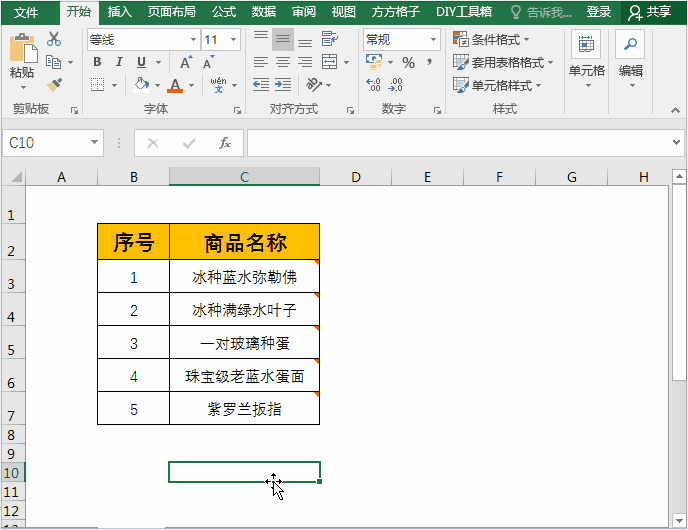The width and height of the screenshot is (688, 530).
Task: Open the 套用表格格式 table format menu
Action: pyautogui.click(x=503, y=62)
